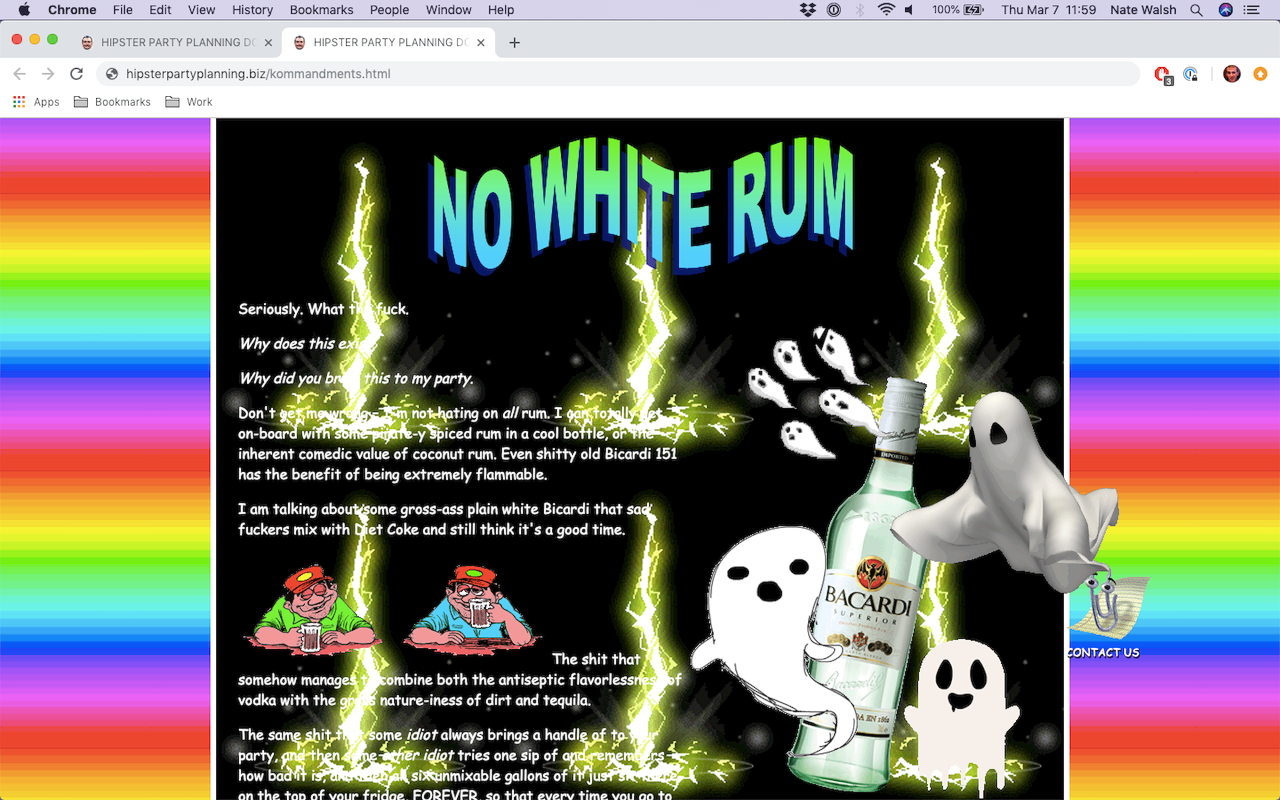Click the NO WHITE RUM heading graphic
This screenshot has width=1280, height=800.
(x=642, y=207)
